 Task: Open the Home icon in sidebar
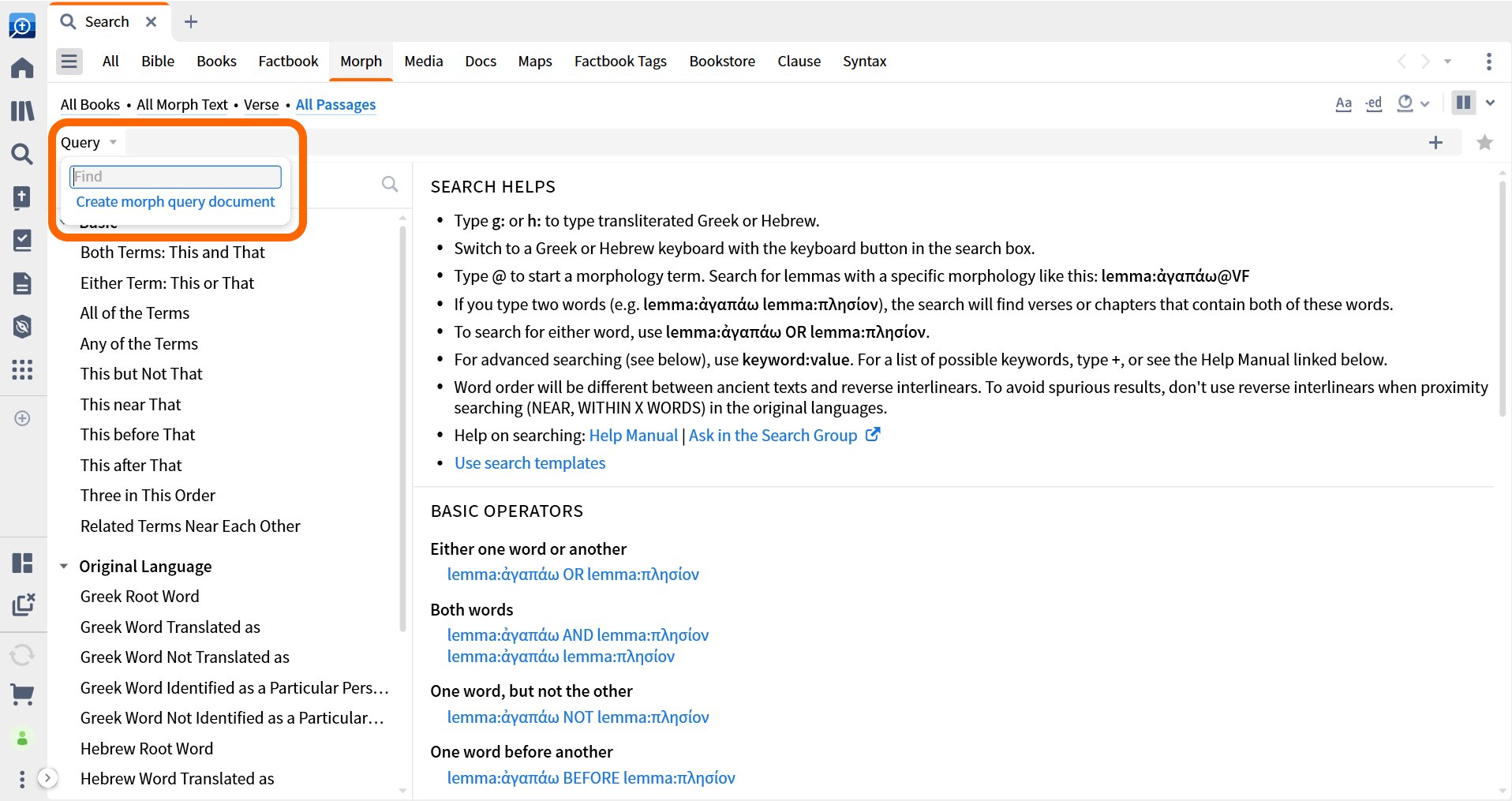pos(22,68)
